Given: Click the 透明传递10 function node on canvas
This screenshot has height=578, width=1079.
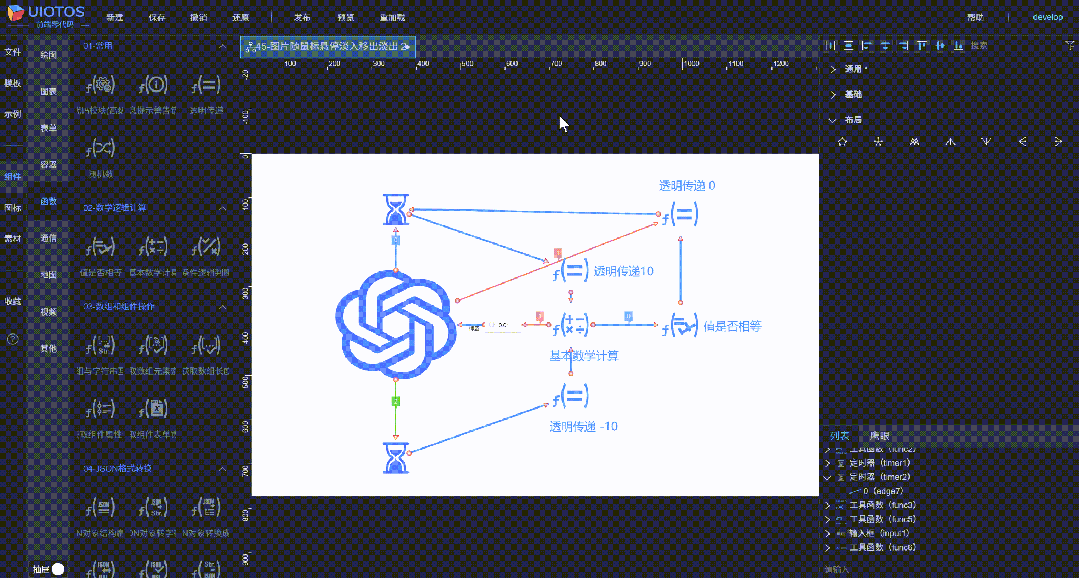Looking at the screenshot, I should click(x=571, y=270).
